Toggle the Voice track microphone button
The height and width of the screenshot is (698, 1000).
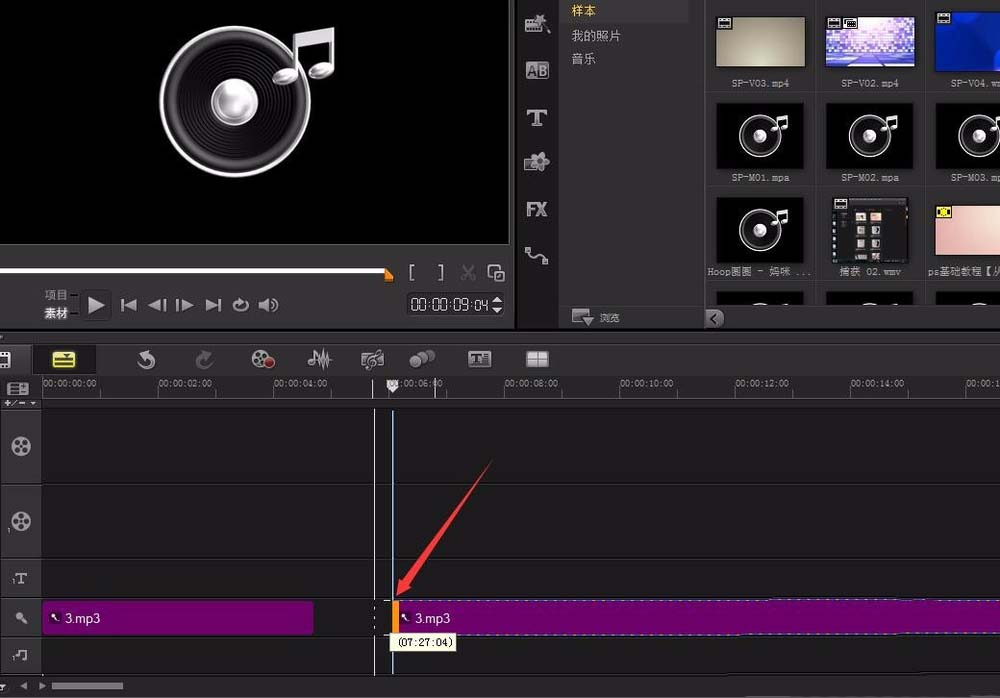point(21,618)
